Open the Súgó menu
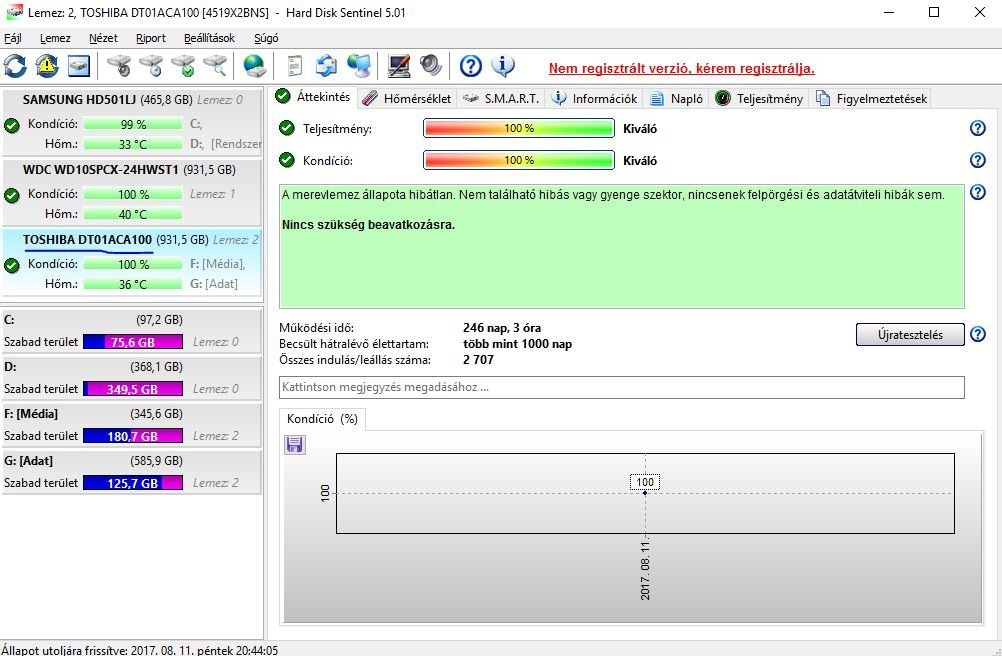Image resolution: width=1002 pixels, height=656 pixels. point(266,38)
